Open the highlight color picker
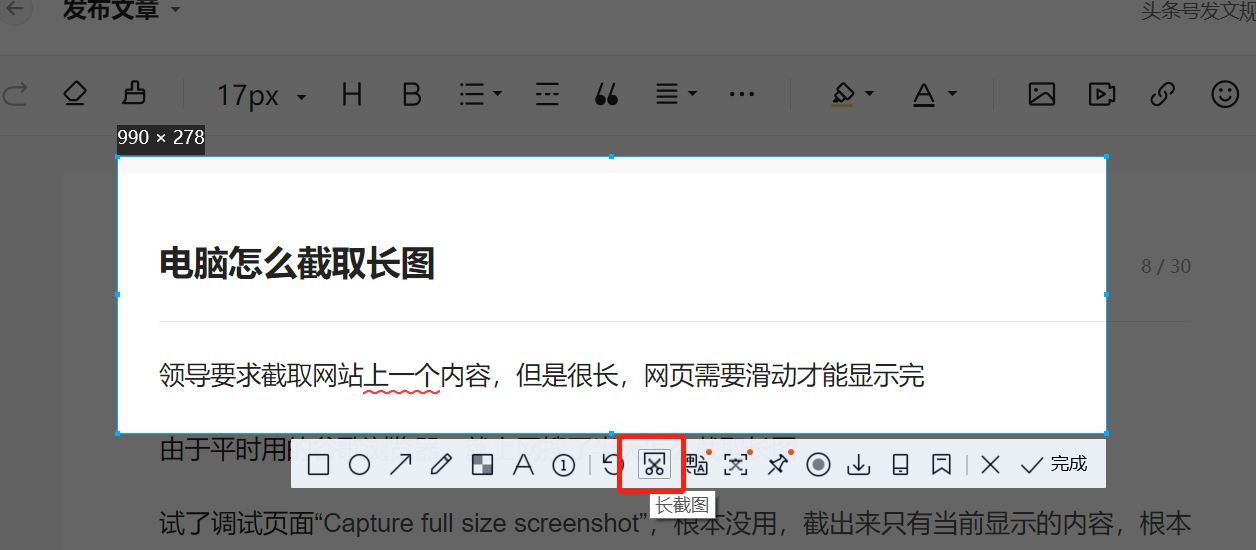 (852, 95)
